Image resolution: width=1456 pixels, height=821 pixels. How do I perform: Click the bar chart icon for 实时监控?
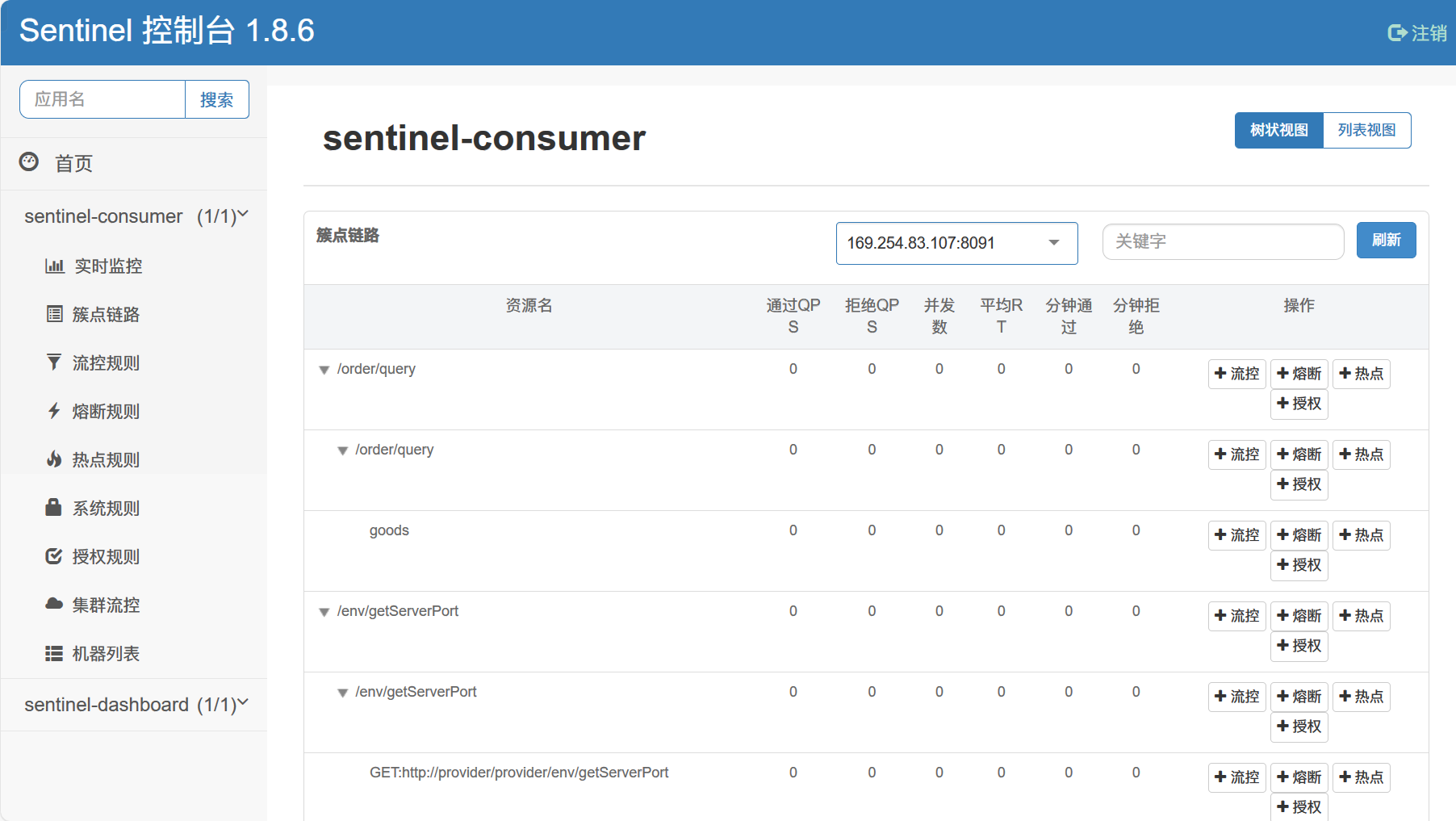54,266
